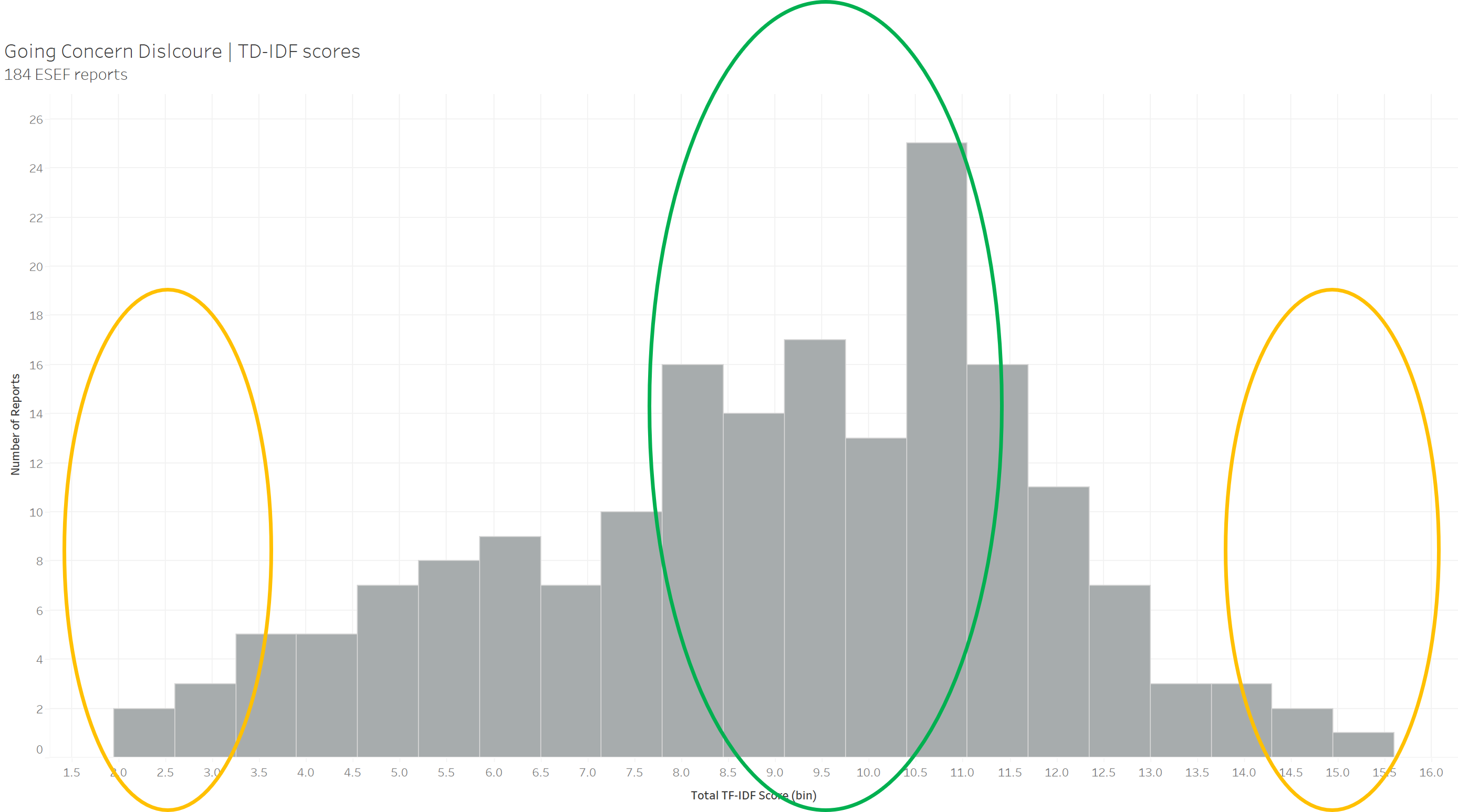Image resolution: width=1458 pixels, height=812 pixels.
Task: Click the x-axis tick label '15.0'
Action: 1337,773
